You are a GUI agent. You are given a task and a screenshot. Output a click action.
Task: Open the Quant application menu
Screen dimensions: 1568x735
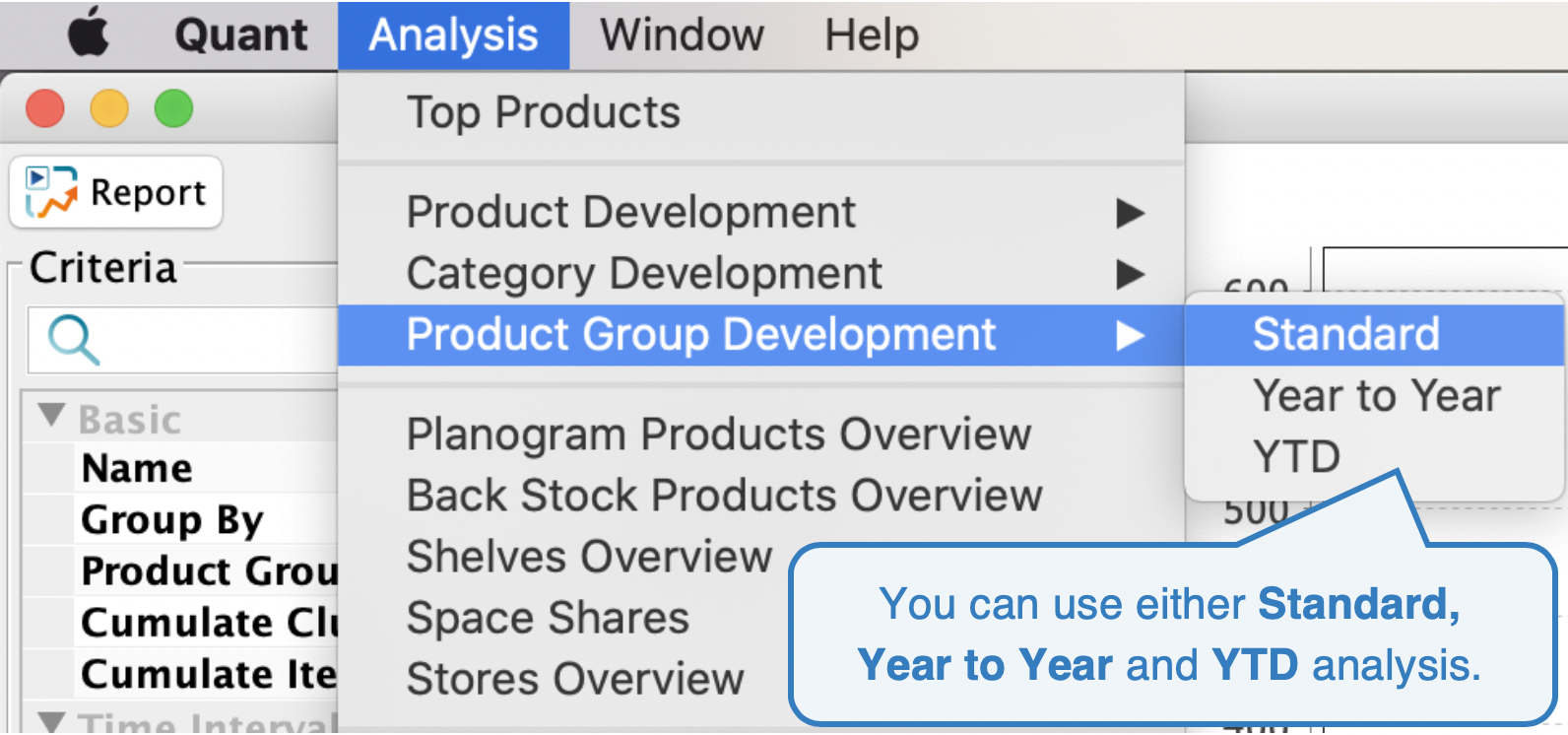240,35
